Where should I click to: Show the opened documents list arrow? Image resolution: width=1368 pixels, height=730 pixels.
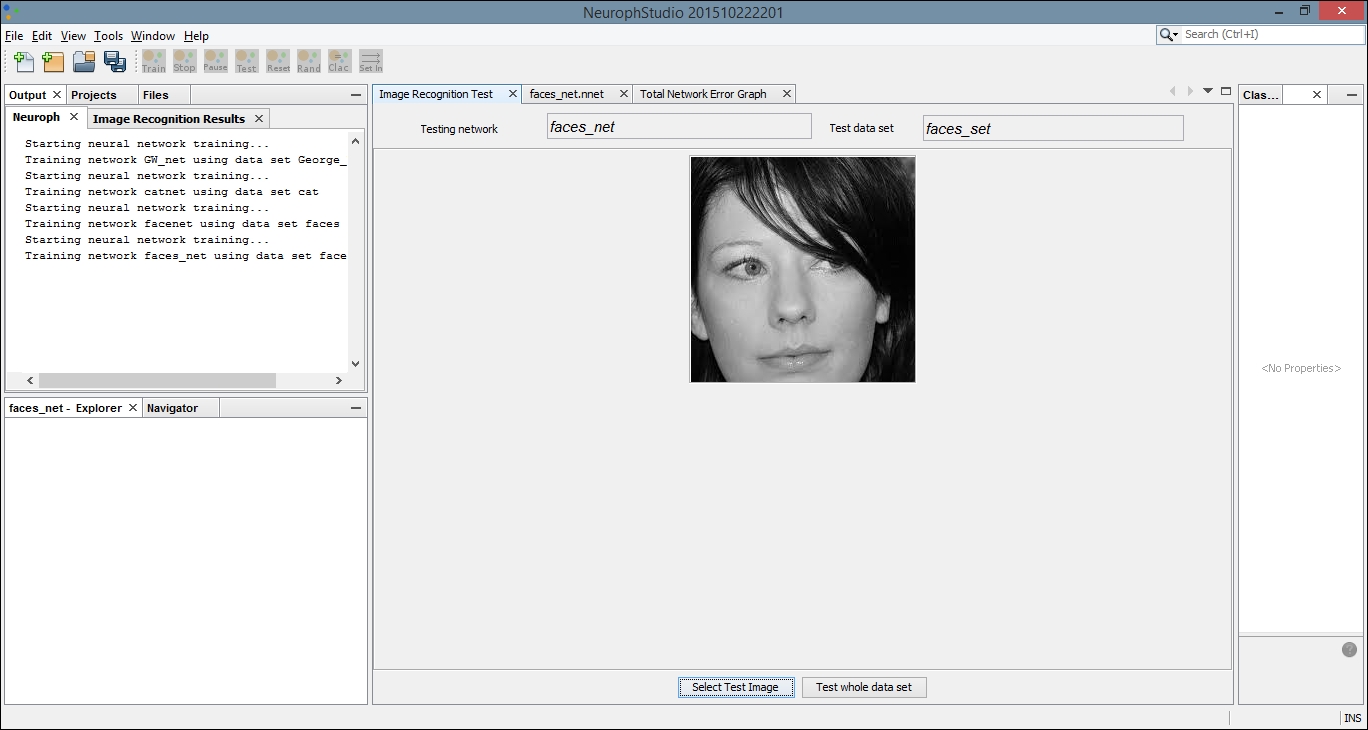tap(1208, 91)
